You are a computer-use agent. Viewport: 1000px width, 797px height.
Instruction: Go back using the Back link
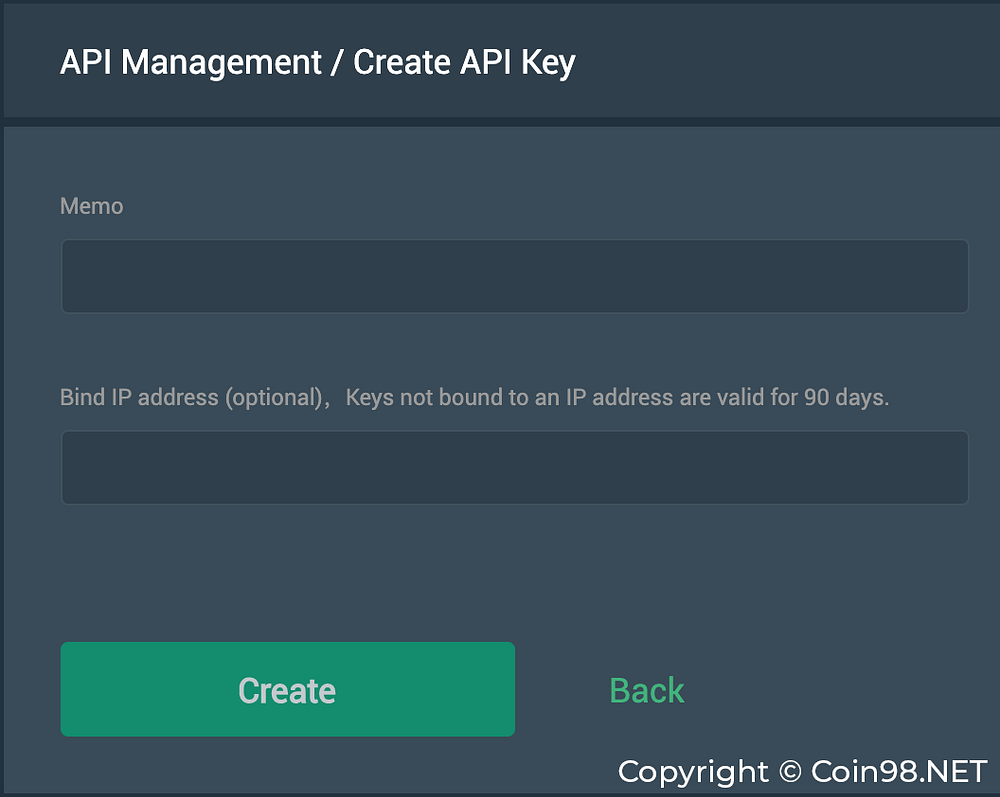coord(646,690)
